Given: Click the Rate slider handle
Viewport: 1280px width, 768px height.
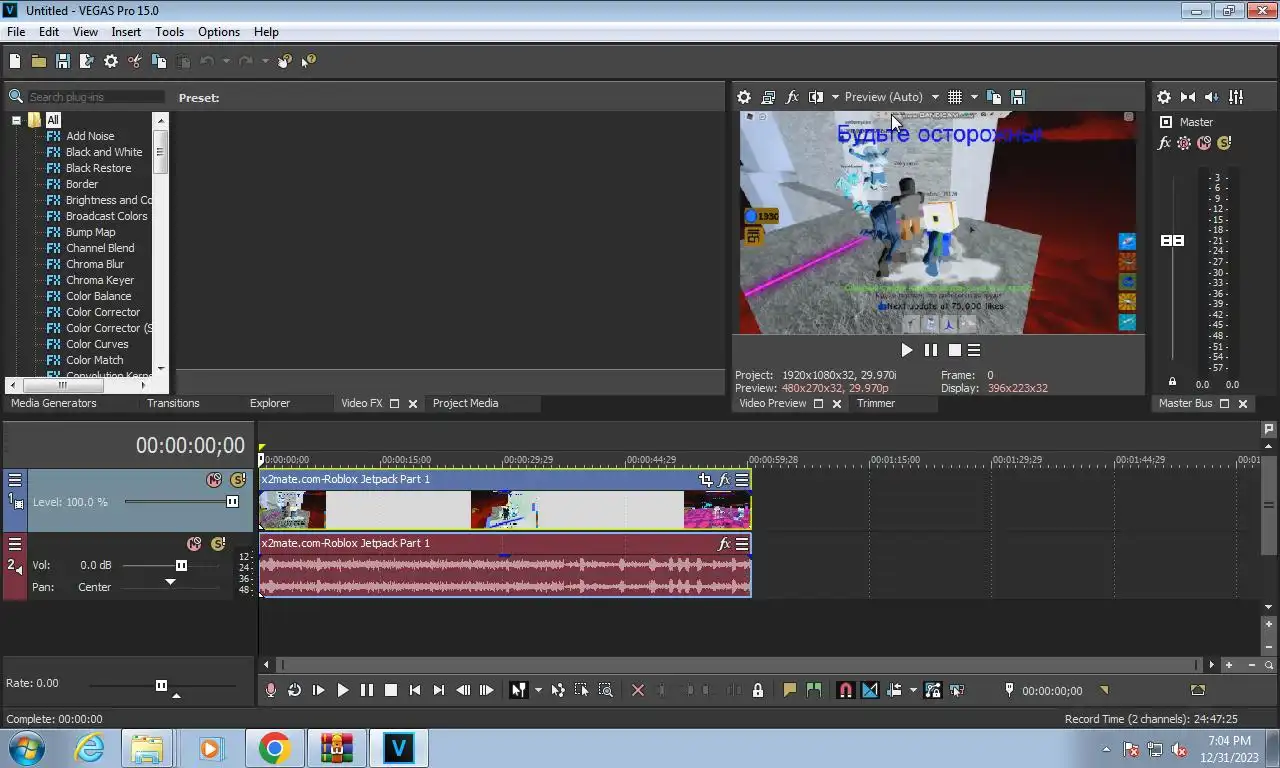Looking at the screenshot, I should [x=161, y=685].
